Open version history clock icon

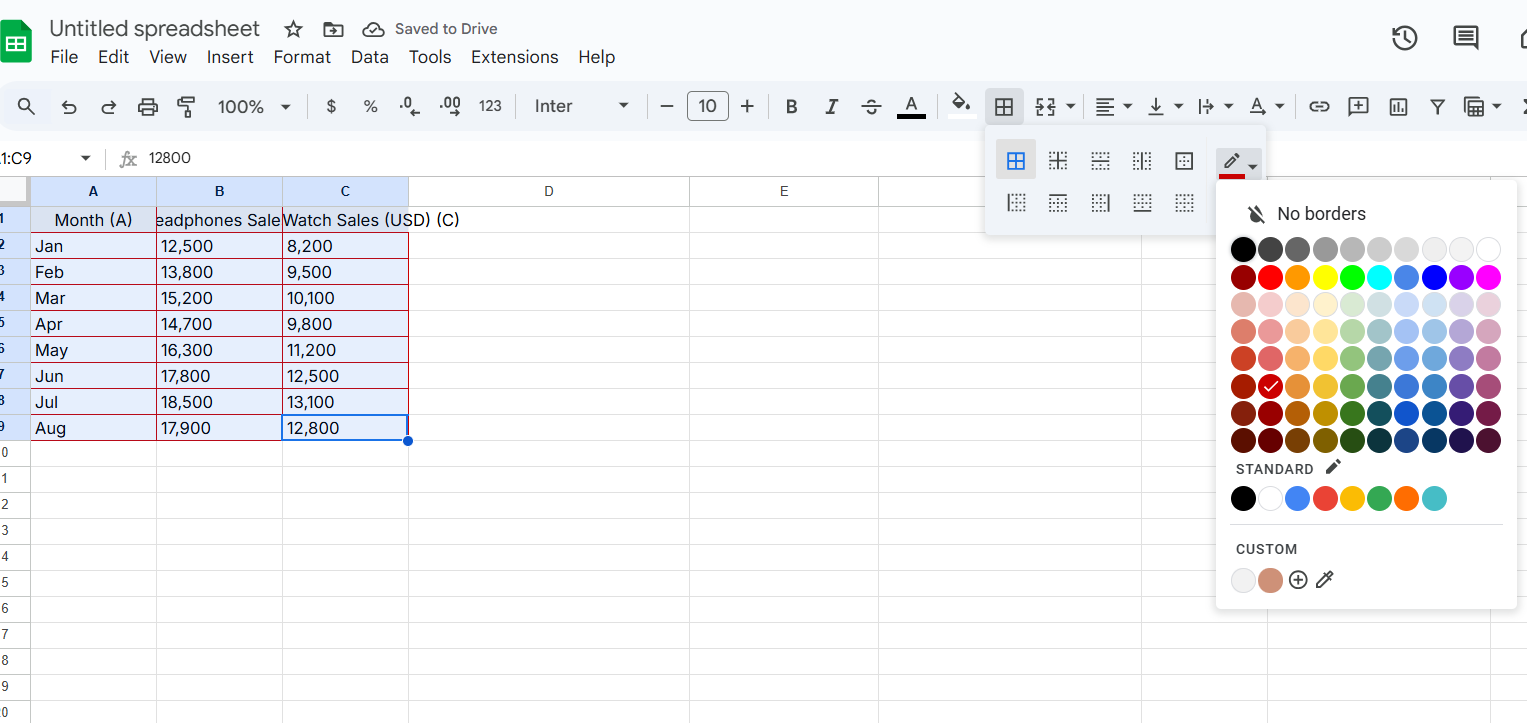point(1404,38)
